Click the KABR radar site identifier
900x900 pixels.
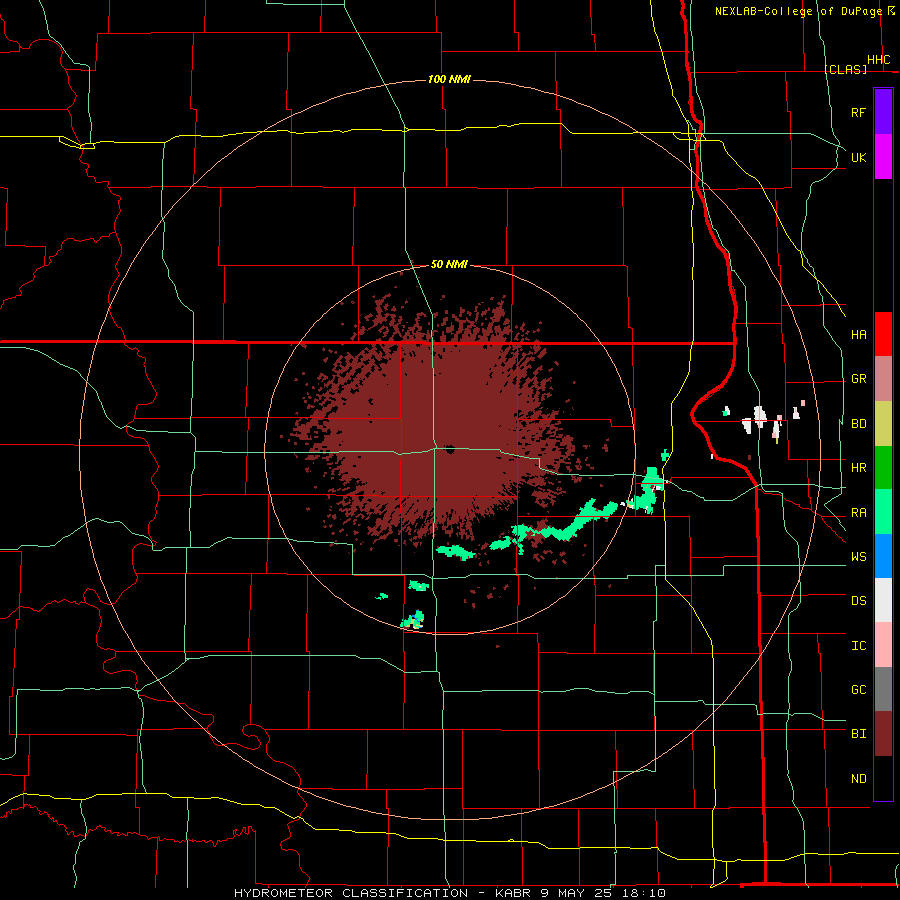[x=514, y=893]
